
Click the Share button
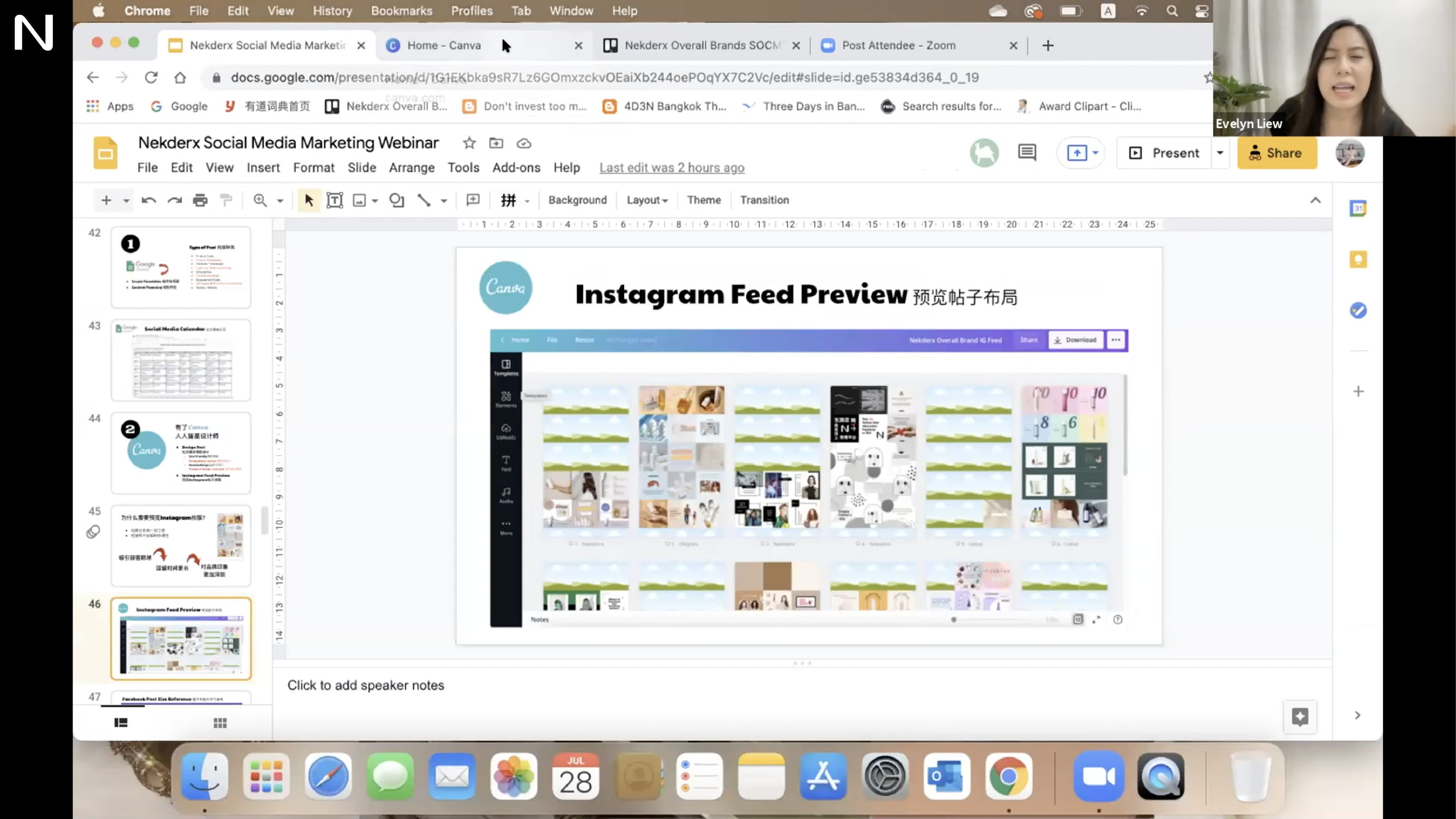coord(1277,153)
